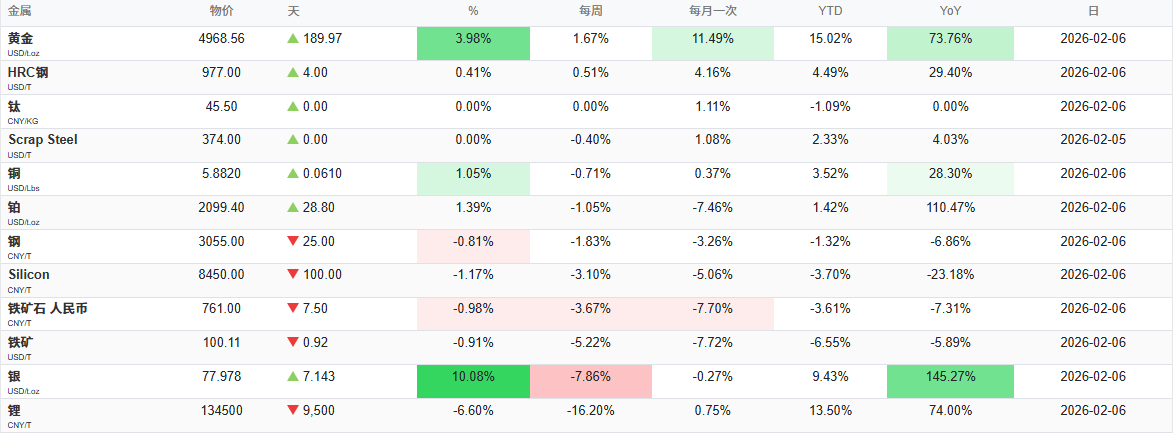Sort by the YoY column header
This screenshot has height=435, width=1173.
click(949, 11)
